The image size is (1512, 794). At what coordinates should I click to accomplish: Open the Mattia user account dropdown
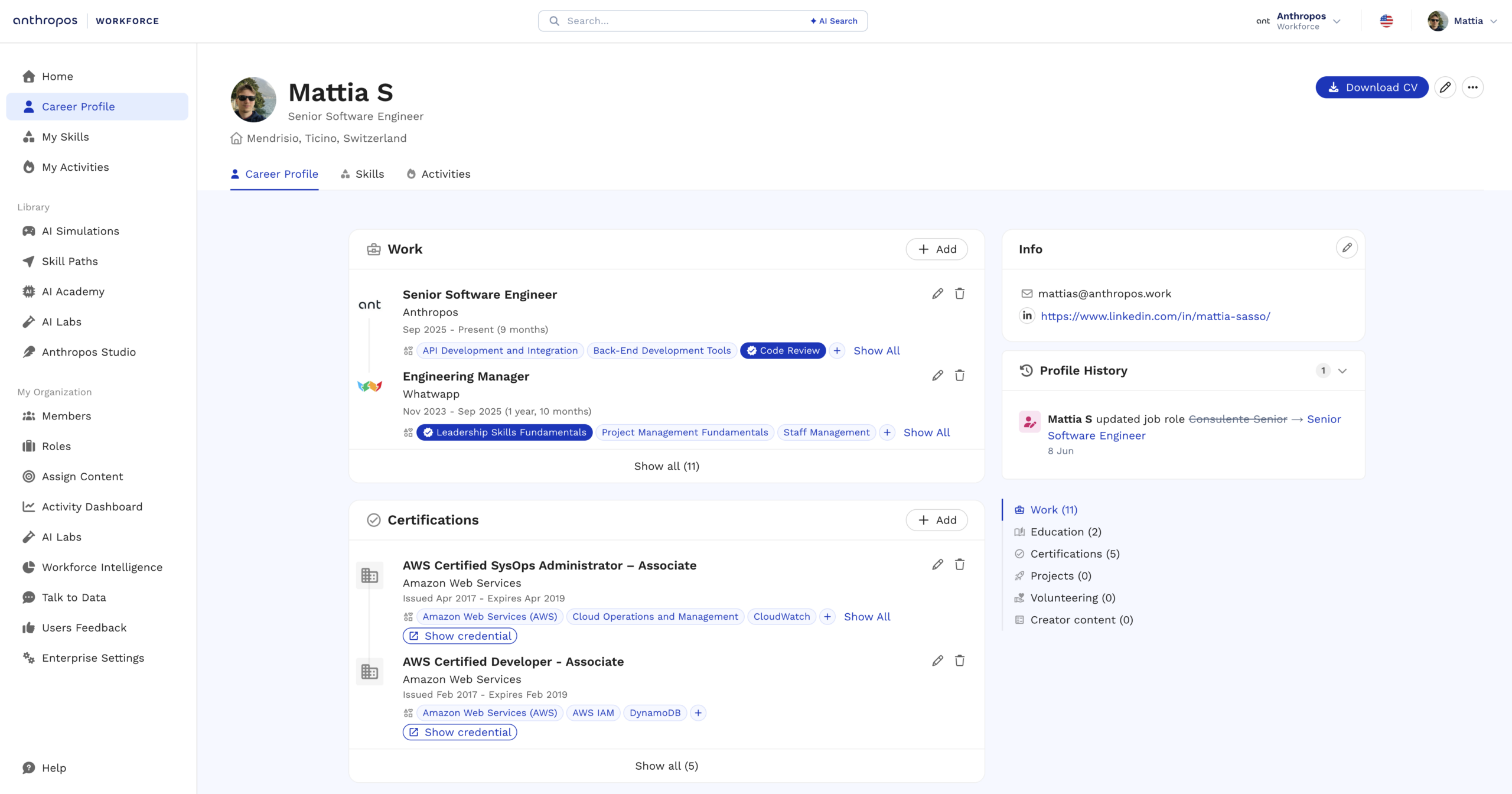click(x=1462, y=21)
